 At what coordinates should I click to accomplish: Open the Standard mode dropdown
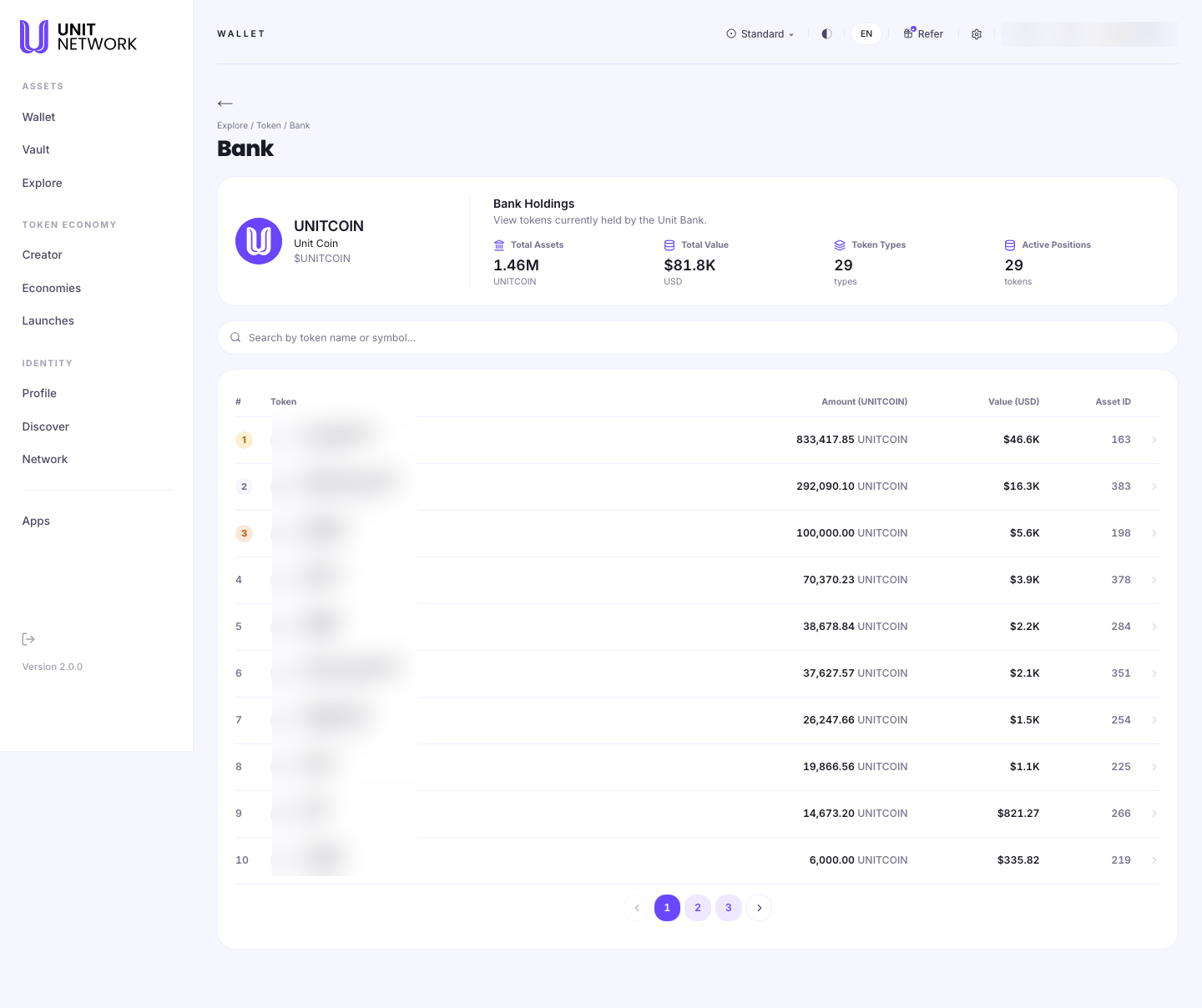coord(760,34)
